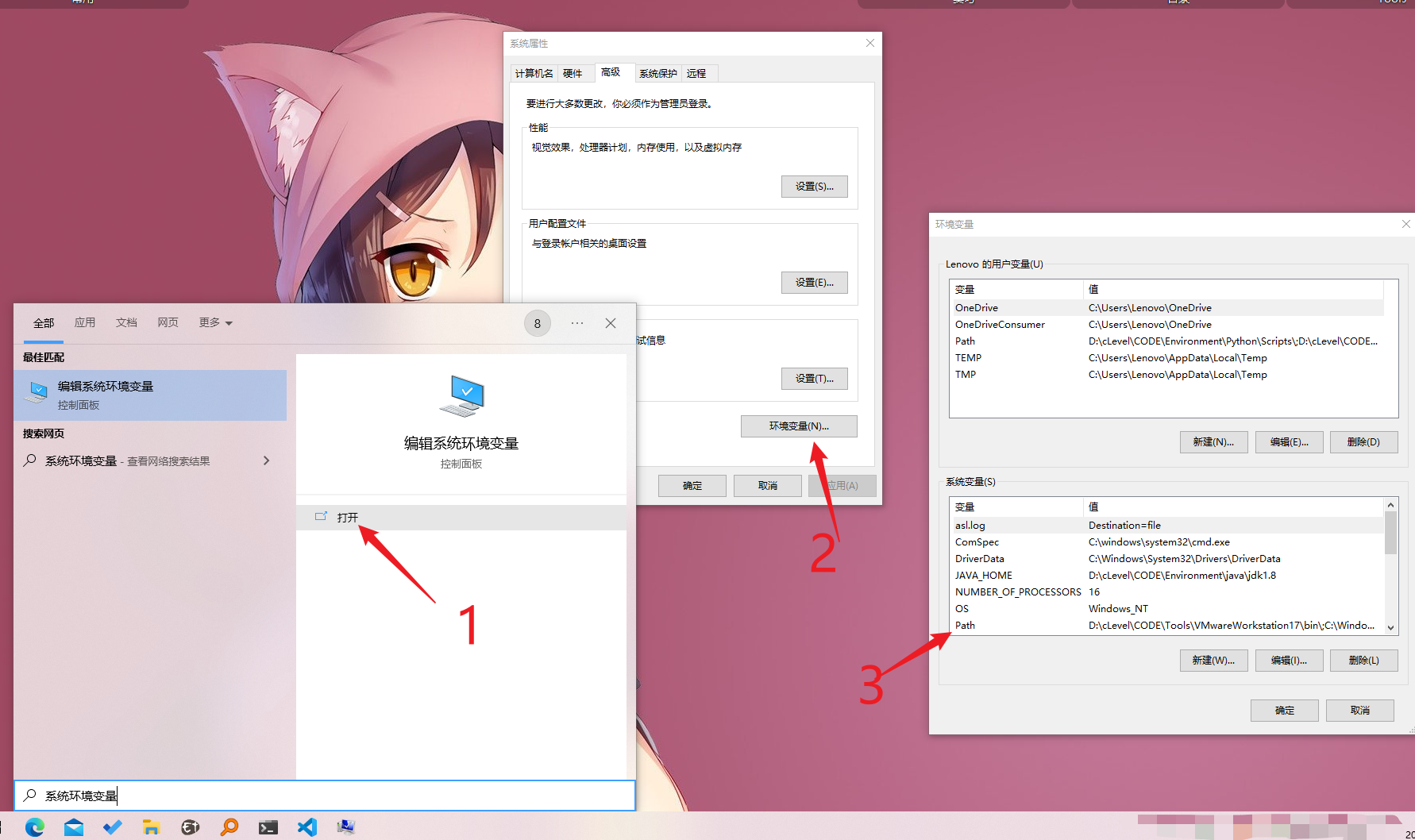Click the search magnifier in search box

(x=30, y=795)
